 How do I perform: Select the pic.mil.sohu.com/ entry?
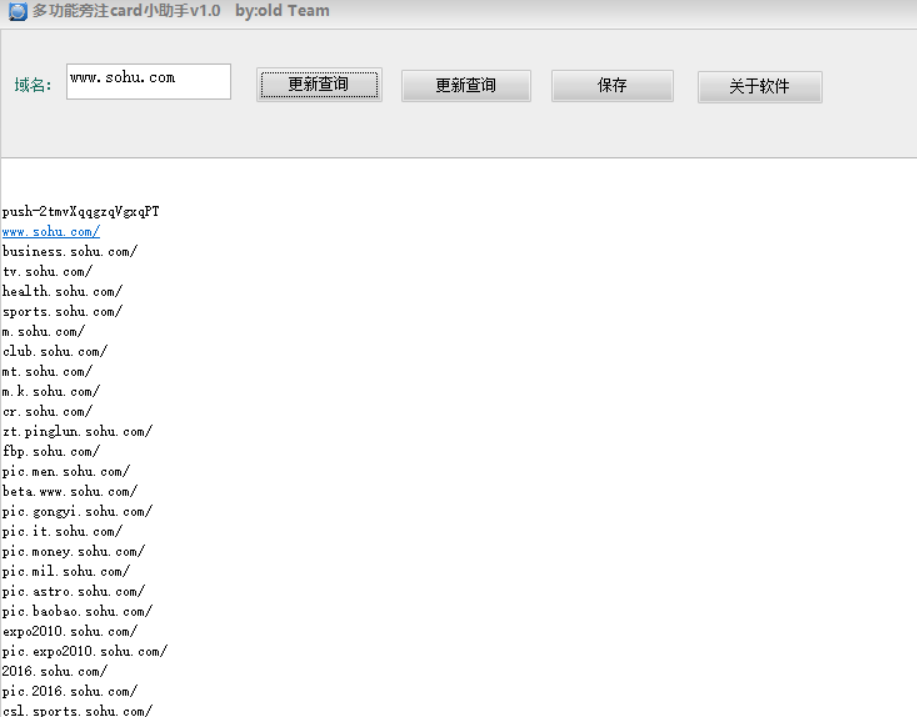pyautogui.click(x=66, y=571)
